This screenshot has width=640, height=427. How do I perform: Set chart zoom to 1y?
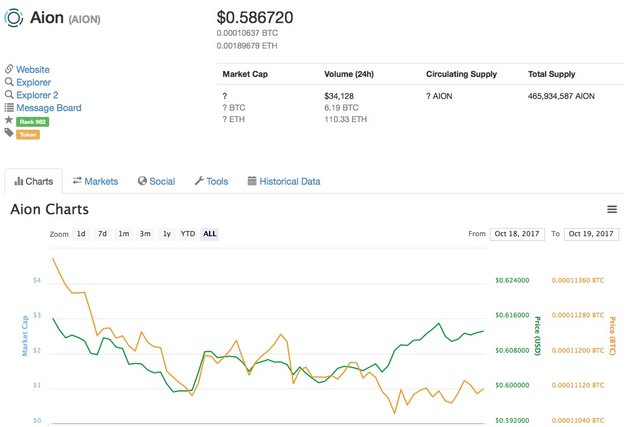167,234
